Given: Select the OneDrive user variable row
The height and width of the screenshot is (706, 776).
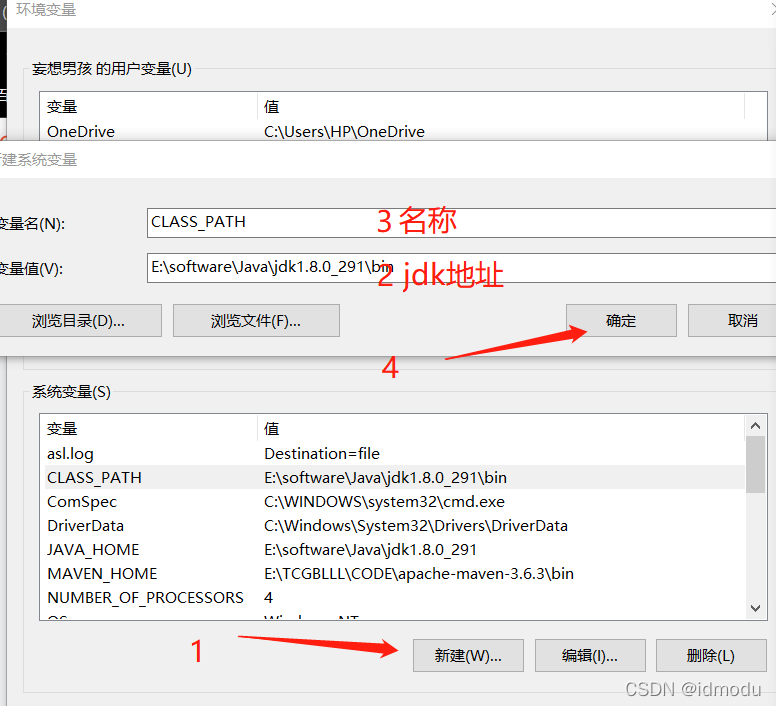Looking at the screenshot, I should (395, 132).
